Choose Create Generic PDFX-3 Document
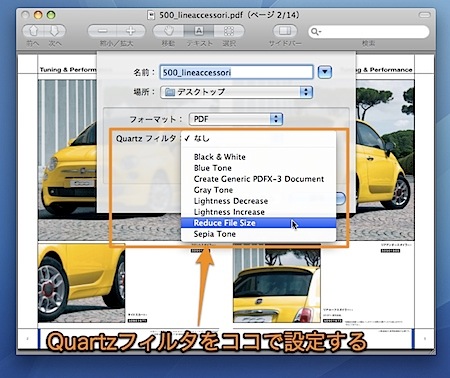450x378 pixels. click(x=258, y=179)
